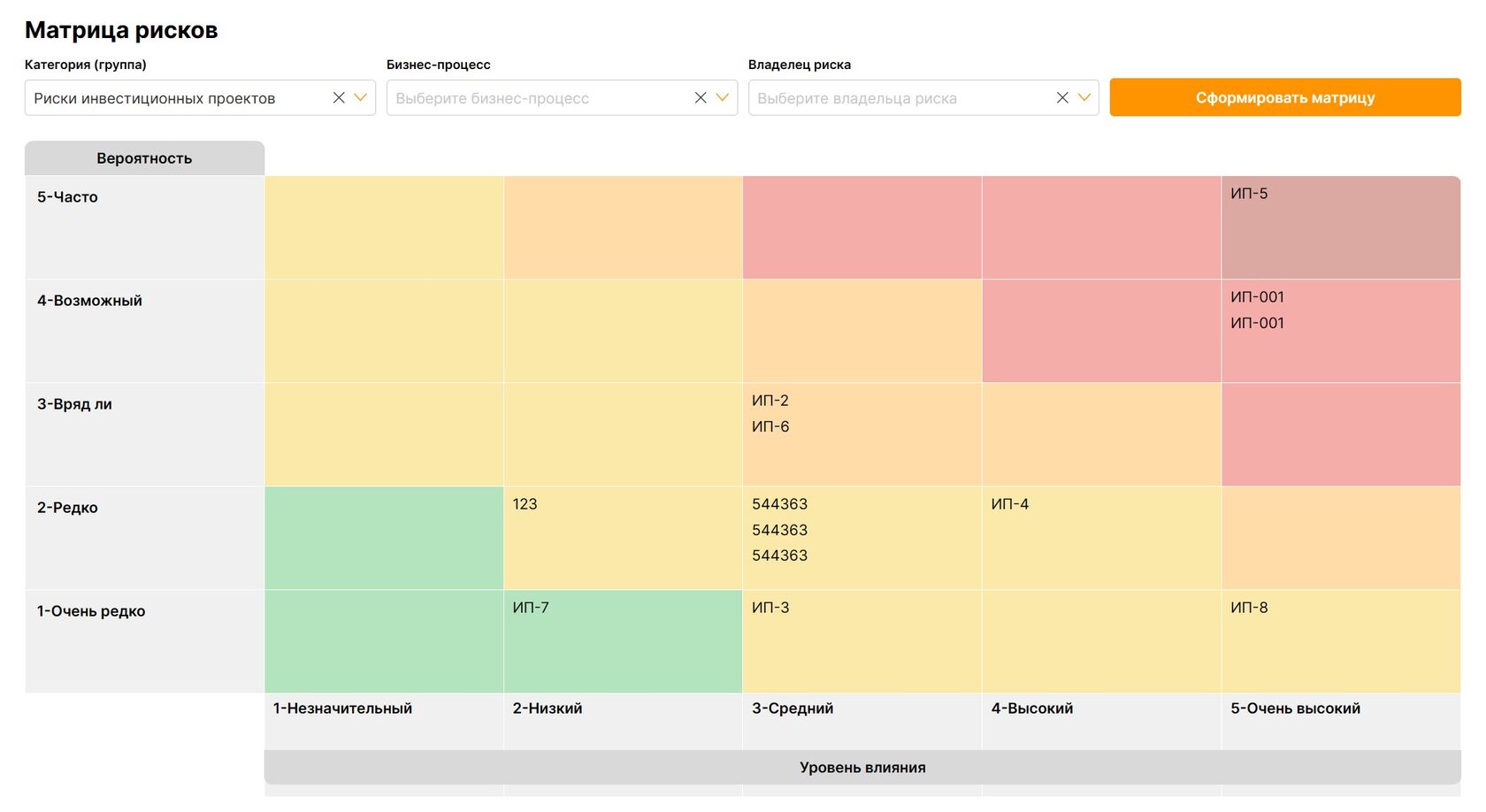Open risk 123 in the Редко row
Viewport: 1486px width, 812px height.
click(x=525, y=504)
